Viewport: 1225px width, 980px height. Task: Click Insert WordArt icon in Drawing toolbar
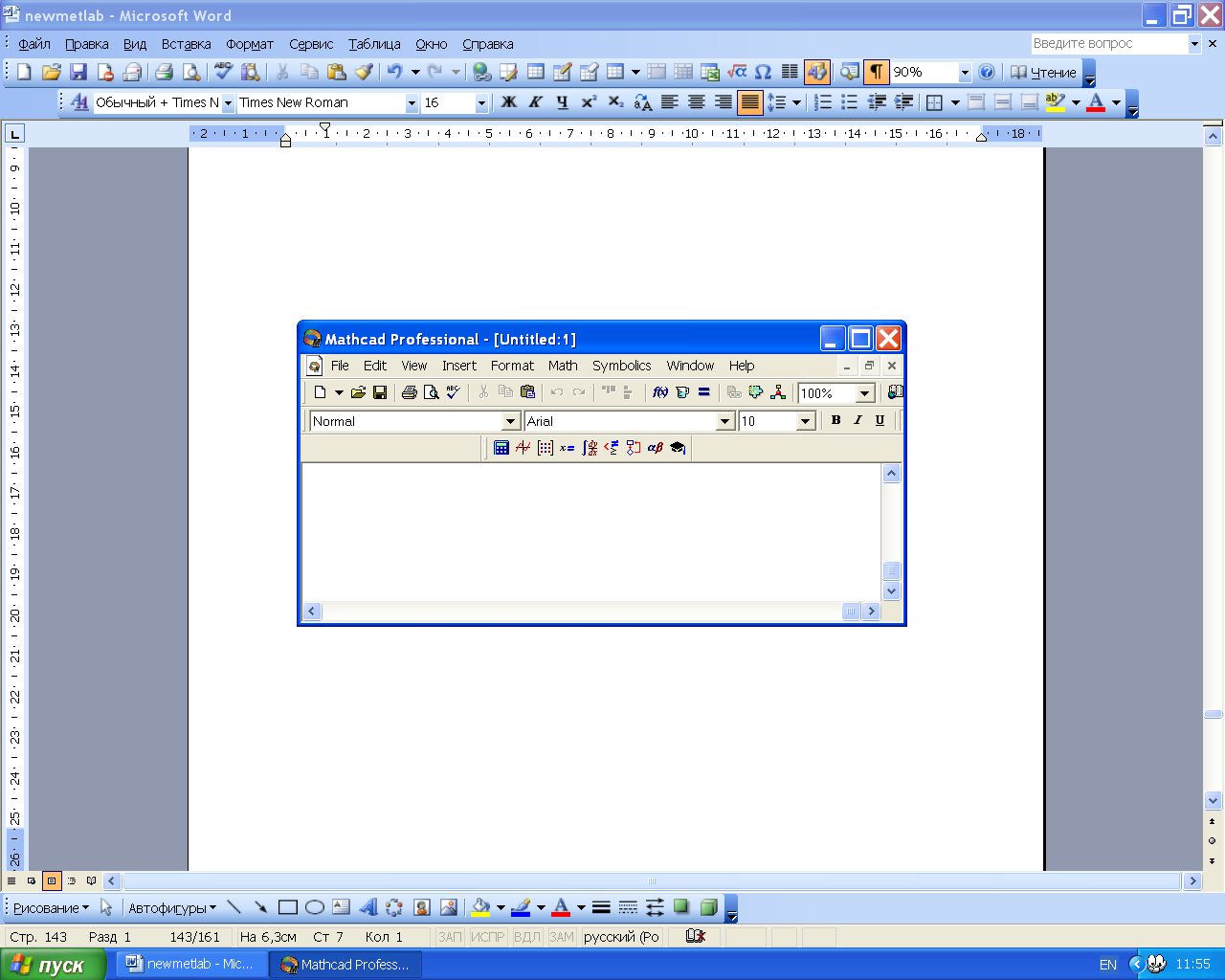tap(368, 907)
